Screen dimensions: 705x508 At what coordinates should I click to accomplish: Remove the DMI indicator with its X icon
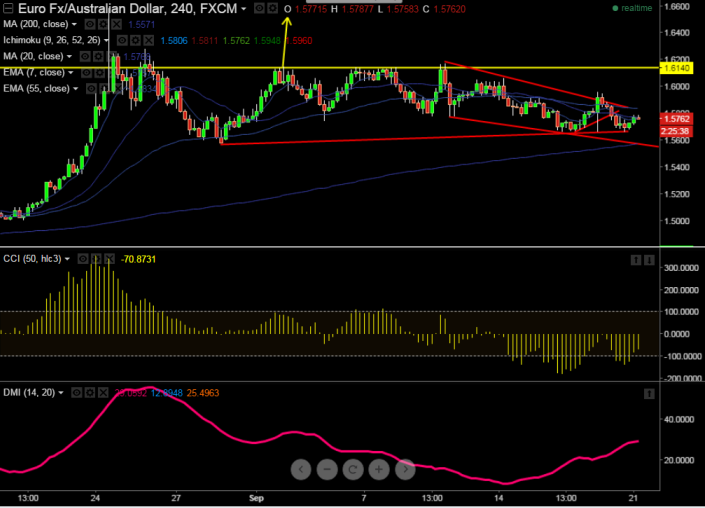(103, 393)
